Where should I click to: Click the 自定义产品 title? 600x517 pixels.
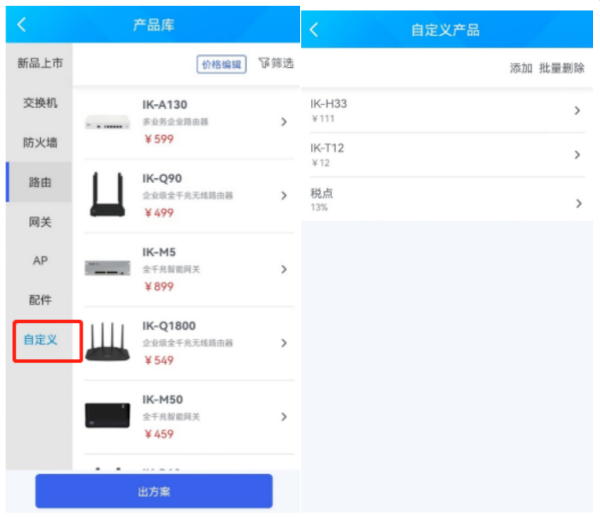[445, 30]
